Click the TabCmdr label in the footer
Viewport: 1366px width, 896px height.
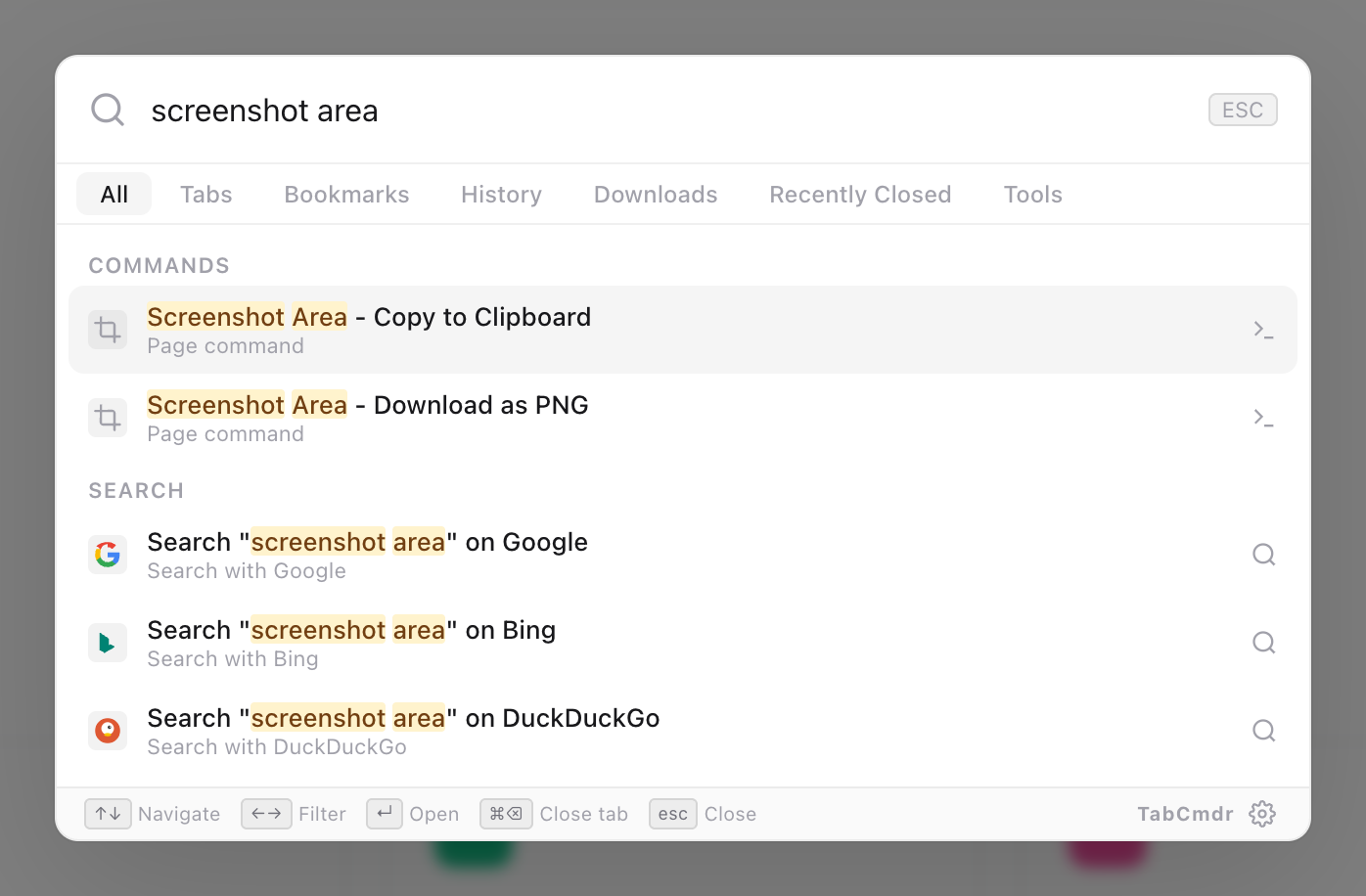pos(1185,814)
